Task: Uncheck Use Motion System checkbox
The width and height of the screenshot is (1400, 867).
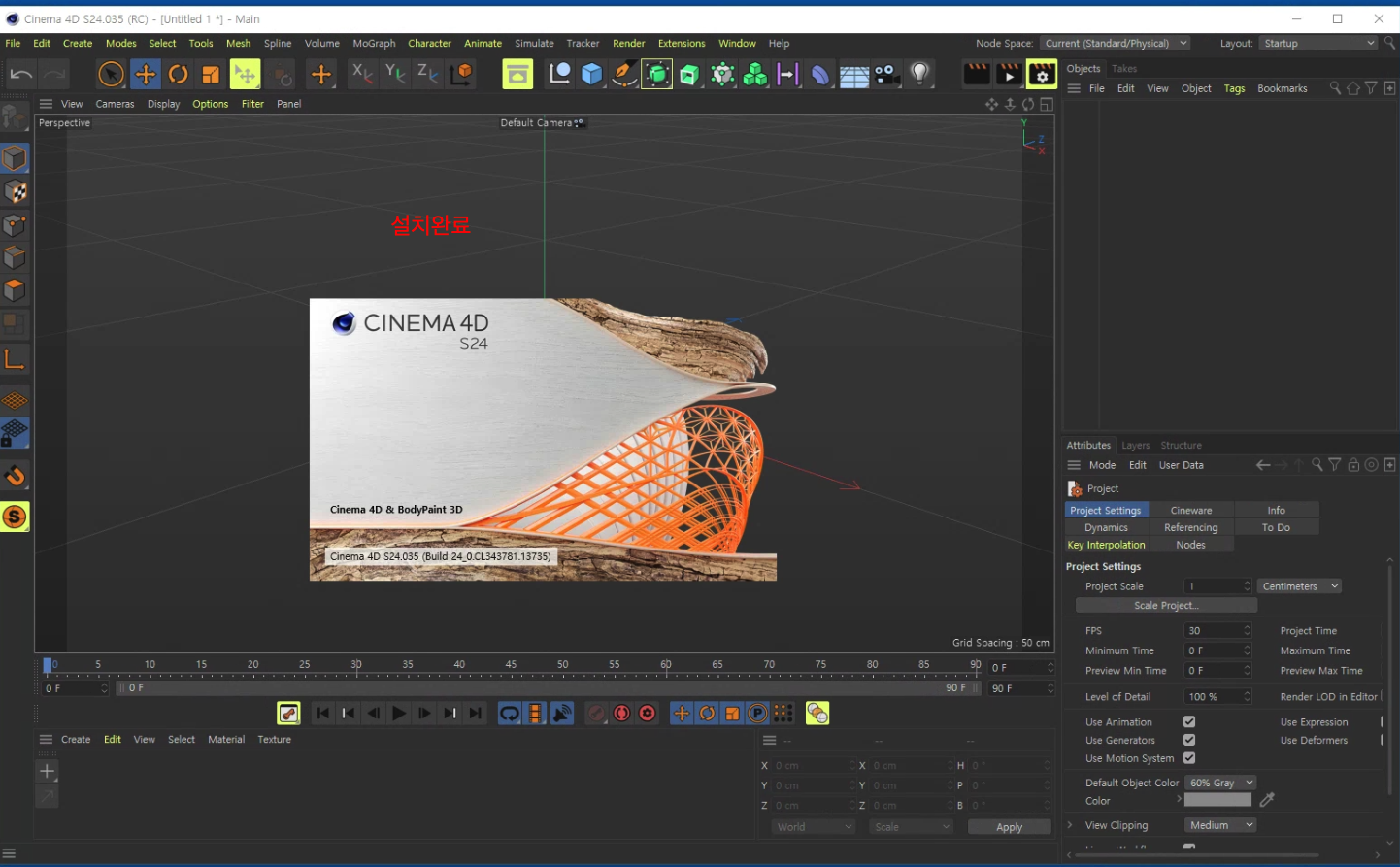Action: [1189, 758]
